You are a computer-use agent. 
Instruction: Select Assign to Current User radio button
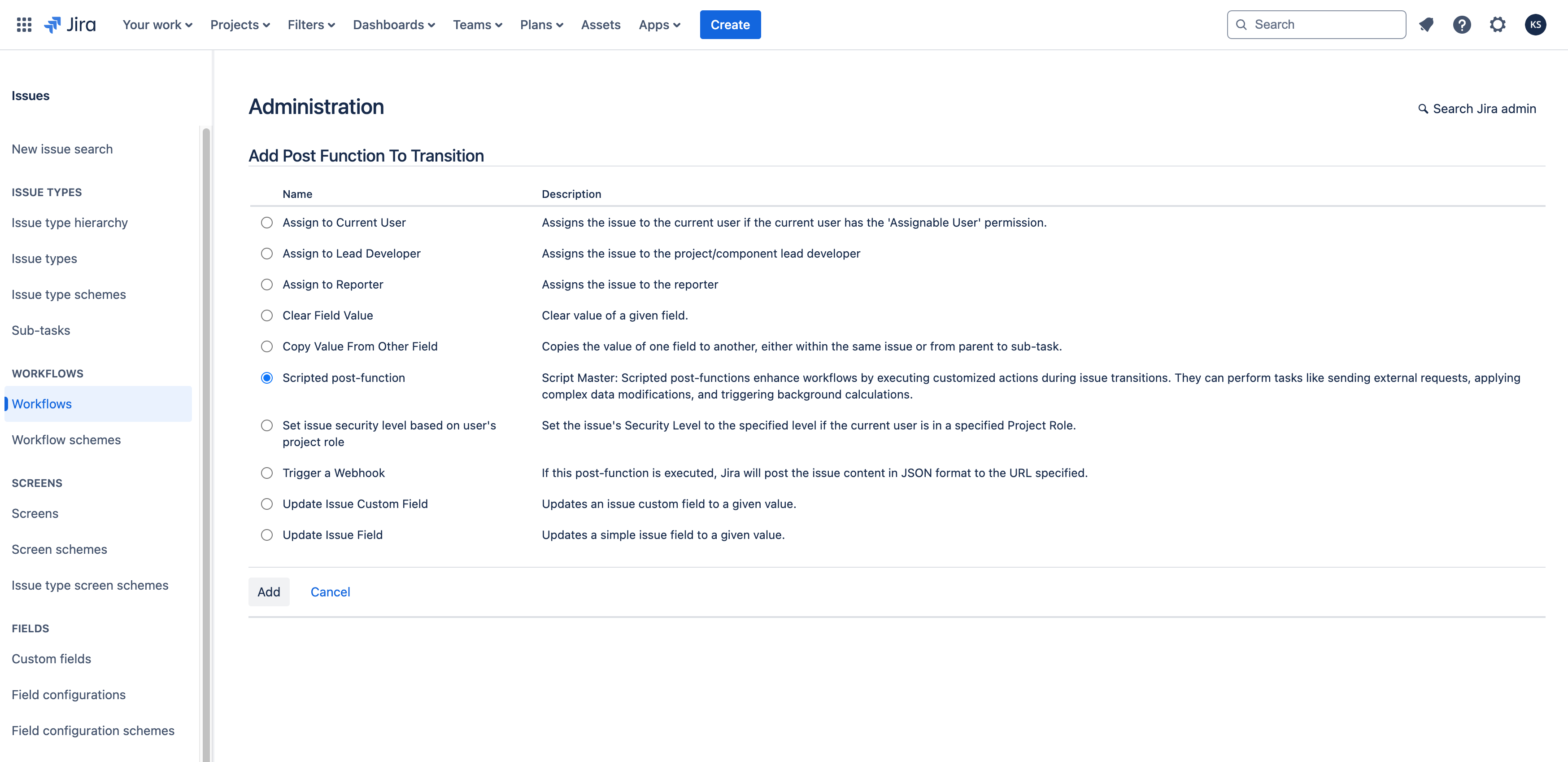[x=266, y=222]
